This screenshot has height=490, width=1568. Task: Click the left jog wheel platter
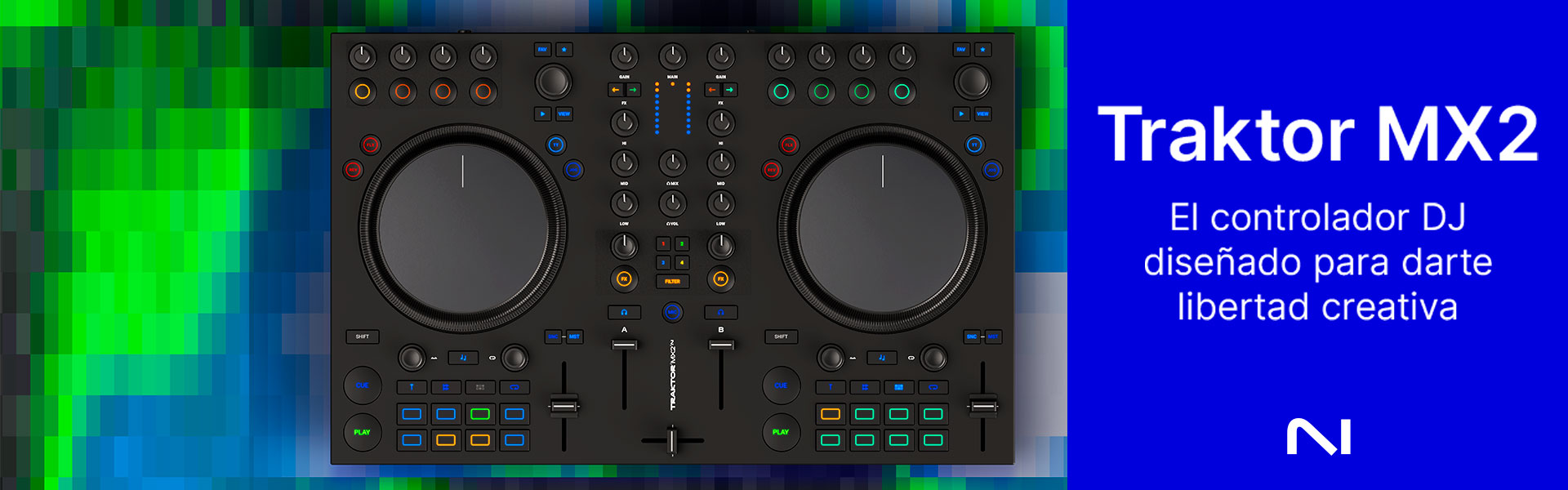pyautogui.click(x=462, y=229)
